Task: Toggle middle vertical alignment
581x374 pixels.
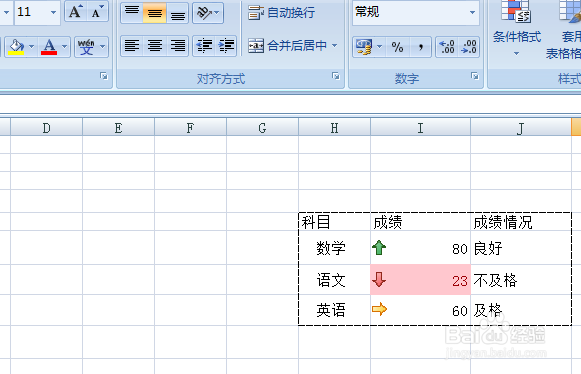Action: [x=155, y=13]
